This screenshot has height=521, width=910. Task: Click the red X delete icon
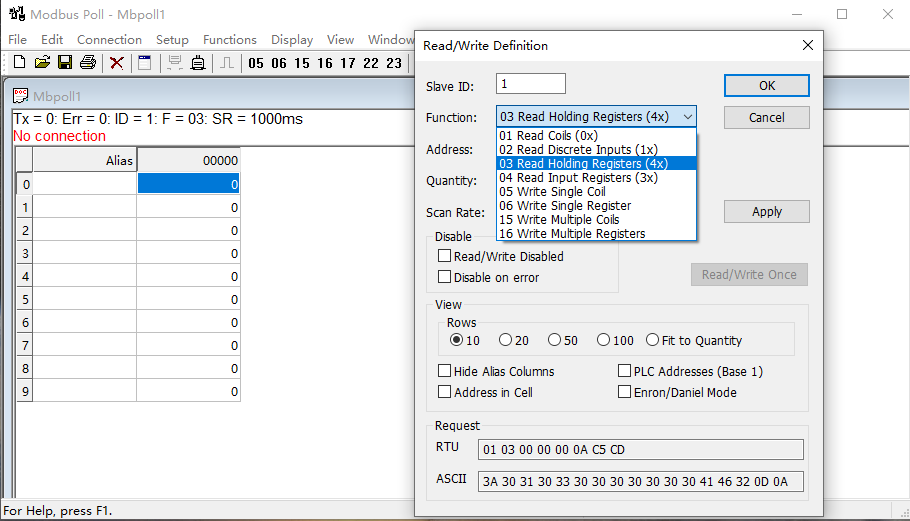[x=117, y=63]
